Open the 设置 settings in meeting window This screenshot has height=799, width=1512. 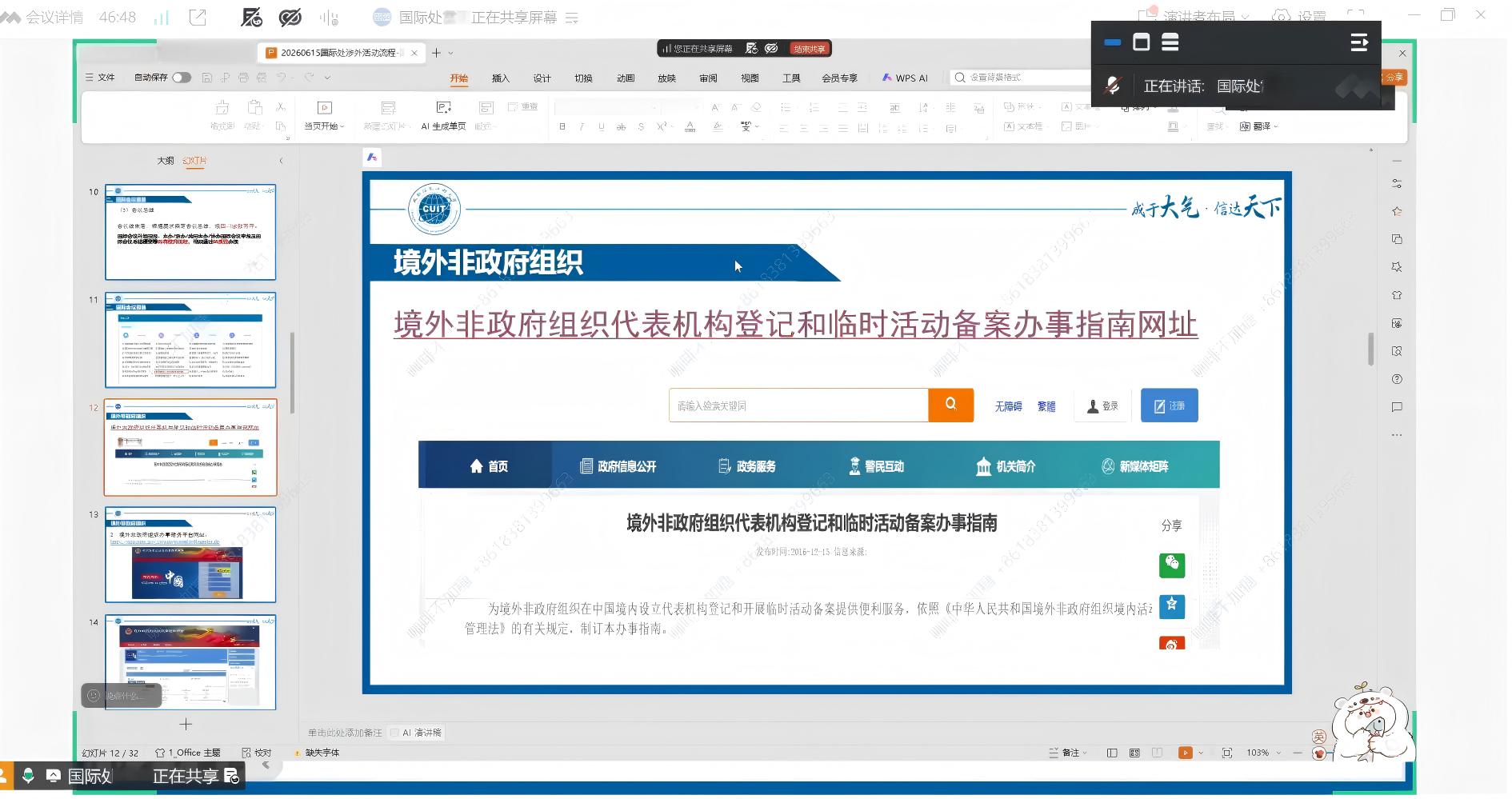pos(1299,16)
